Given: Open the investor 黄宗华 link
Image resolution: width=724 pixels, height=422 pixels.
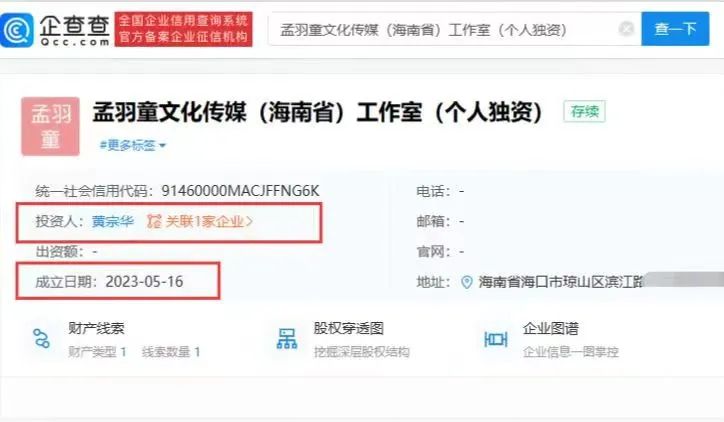Looking at the screenshot, I should [x=113, y=221].
